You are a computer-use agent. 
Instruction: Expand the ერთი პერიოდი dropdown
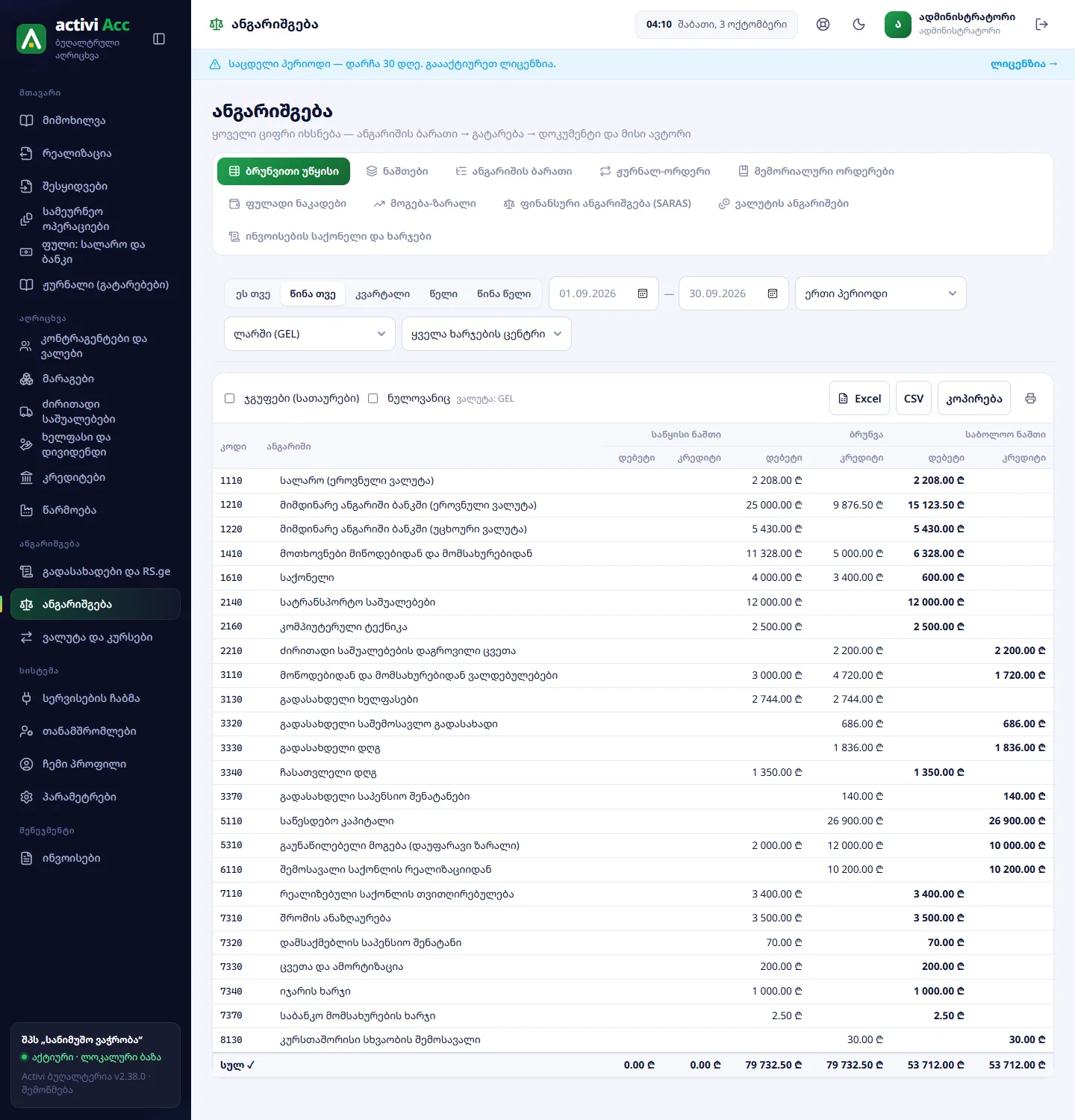(881, 293)
